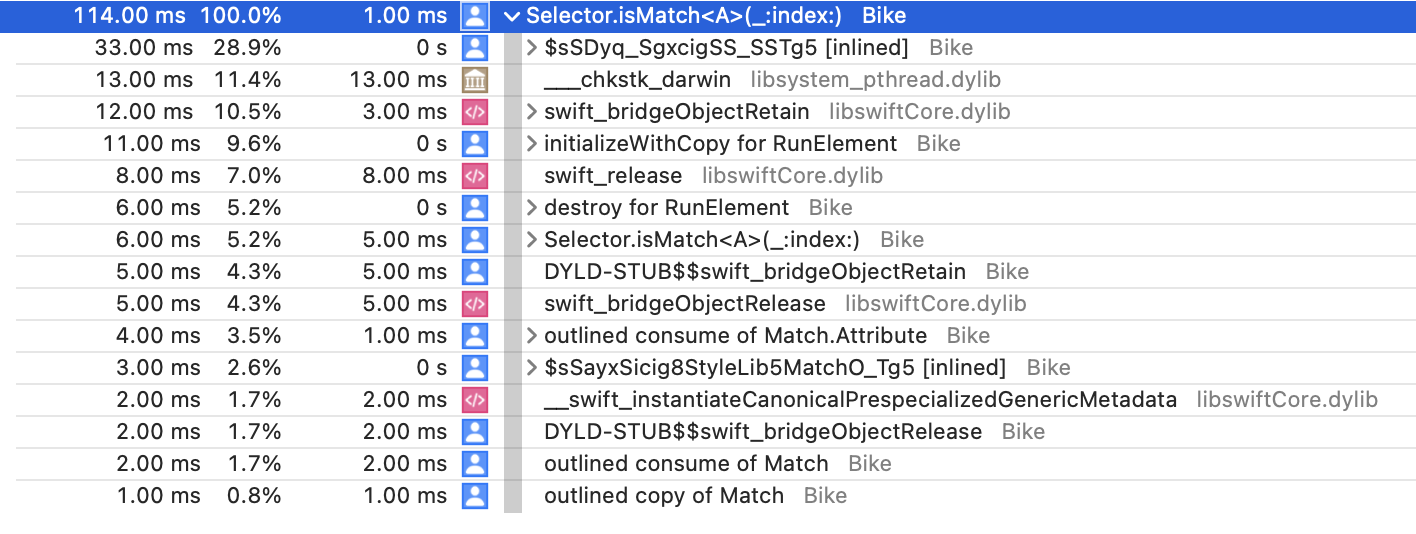Select the ___chkstk_darwin function row
1416x534 pixels.
[x=637, y=80]
